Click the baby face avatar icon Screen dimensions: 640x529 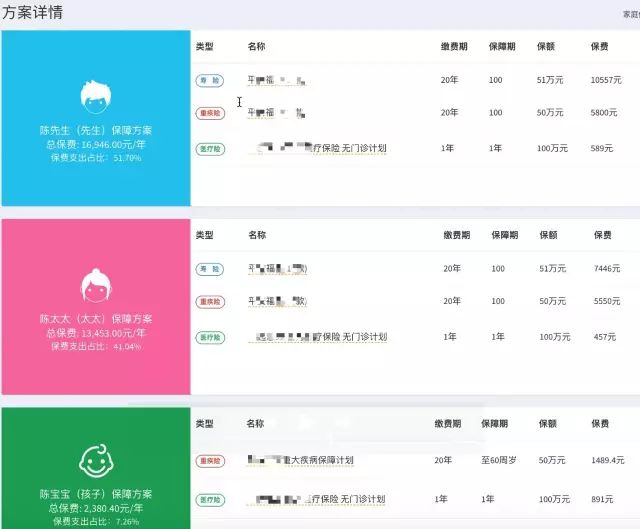pos(96,461)
